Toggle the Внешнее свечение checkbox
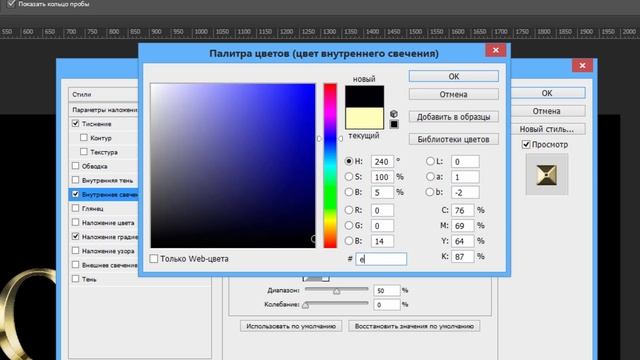The image size is (640, 360). [x=76, y=264]
